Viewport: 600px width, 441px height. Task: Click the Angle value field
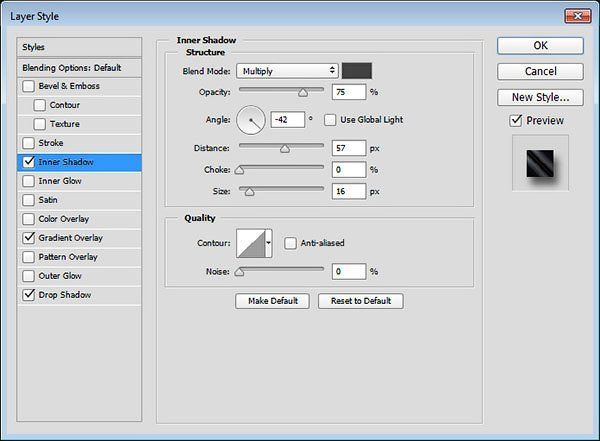click(x=288, y=120)
